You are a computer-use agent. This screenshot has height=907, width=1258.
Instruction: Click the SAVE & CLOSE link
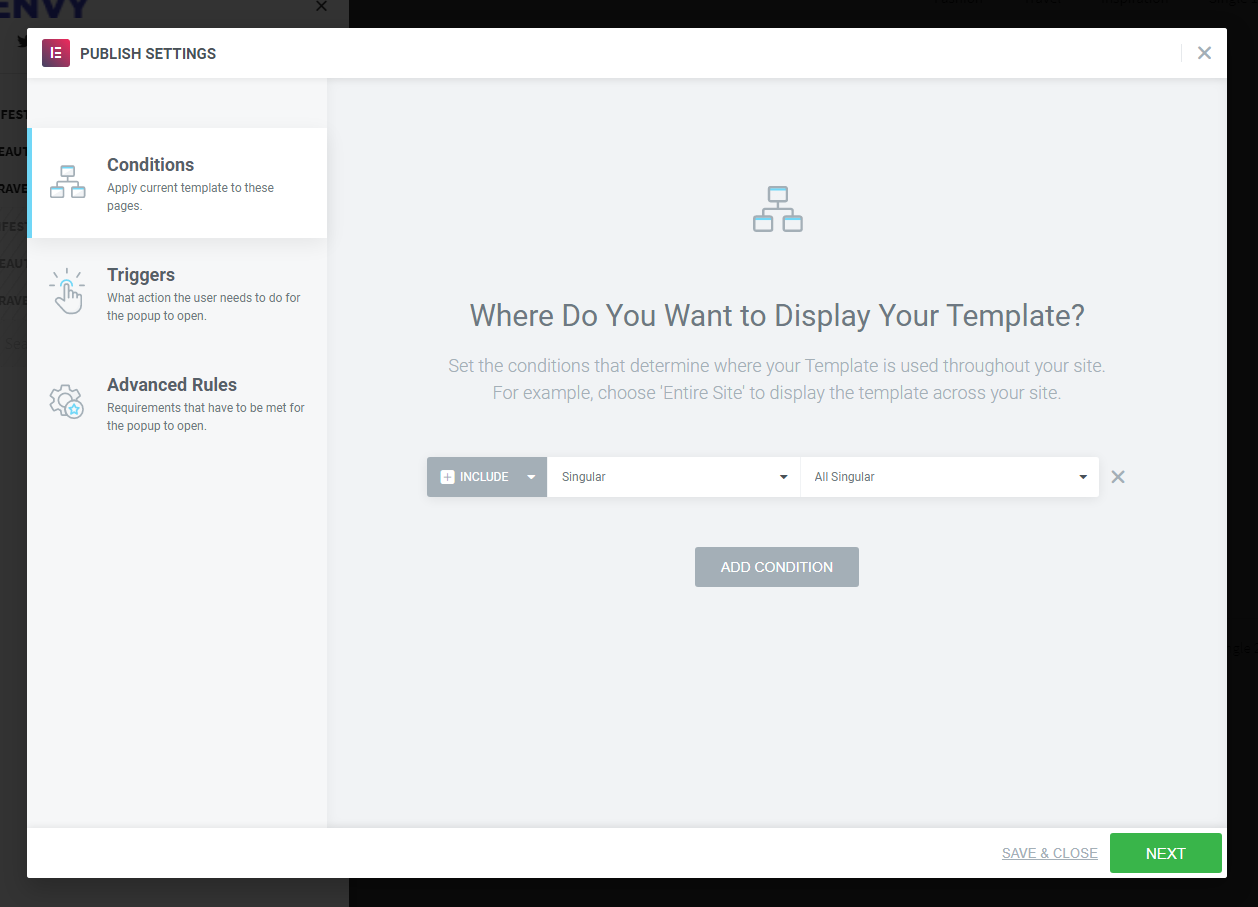click(x=1049, y=853)
